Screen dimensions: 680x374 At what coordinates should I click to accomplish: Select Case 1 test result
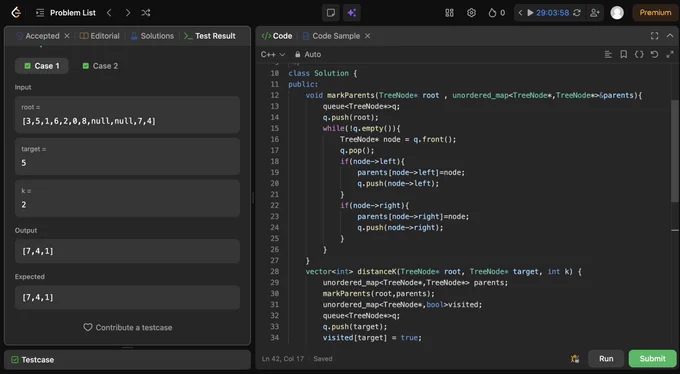click(x=42, y=66)
